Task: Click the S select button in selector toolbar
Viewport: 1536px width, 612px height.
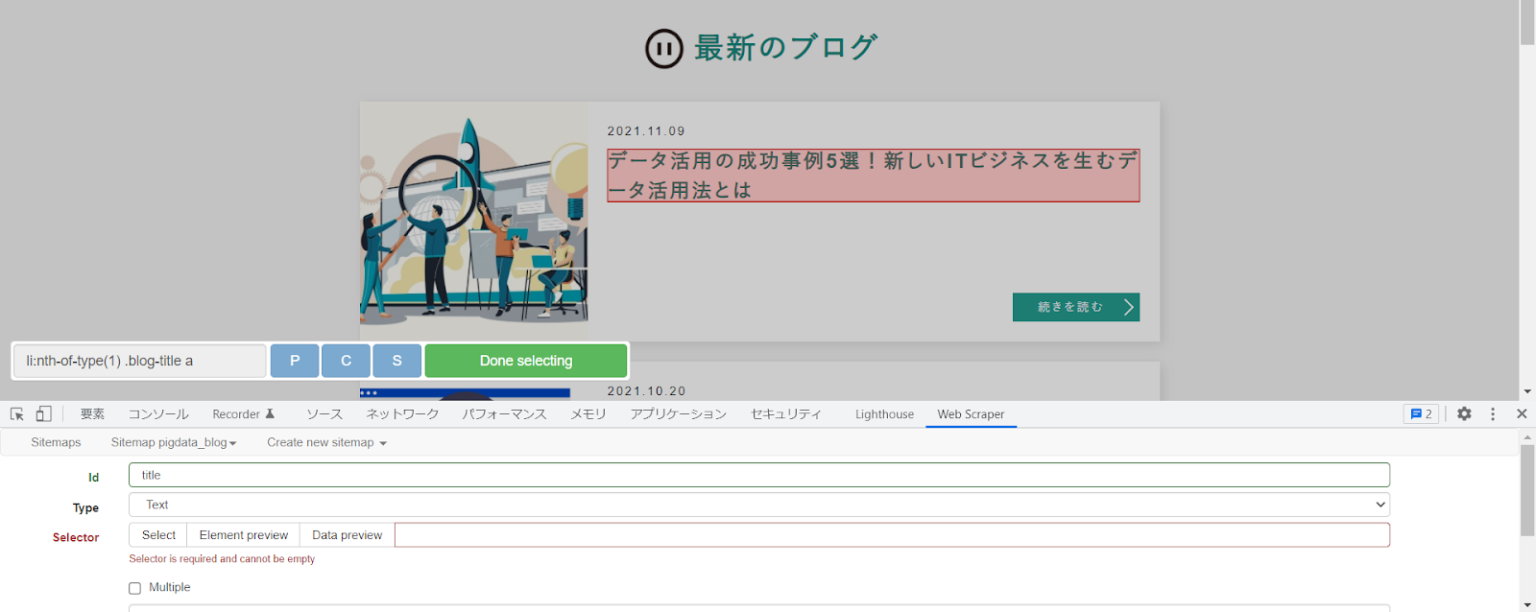Action: pyautogui.click(x=397, y=360)
